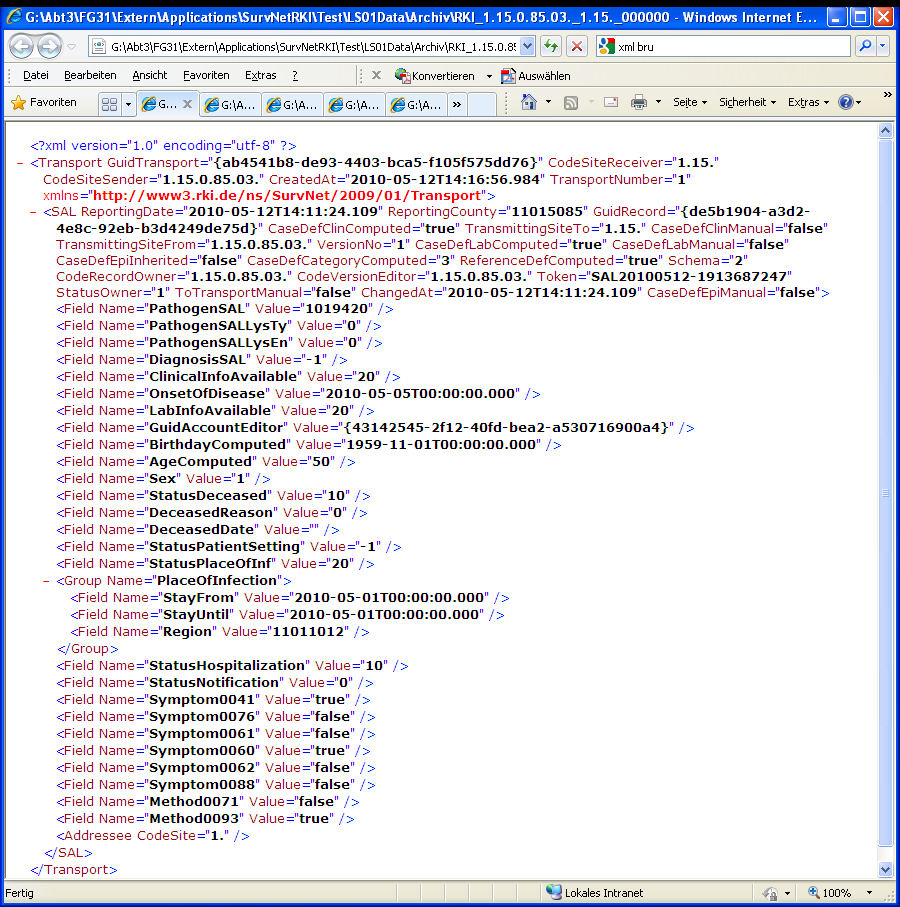900x907 pixels.
Task: Click the browser Back arrow button
Action: [x=21, y=46]
